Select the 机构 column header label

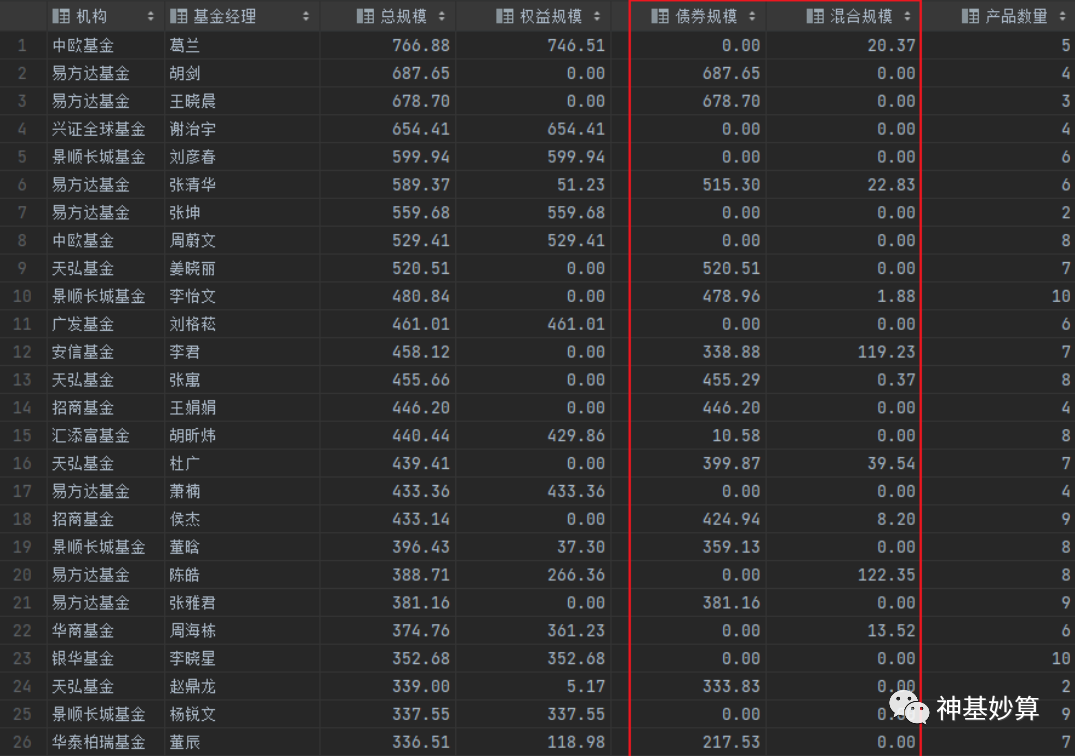pos(91,16)
